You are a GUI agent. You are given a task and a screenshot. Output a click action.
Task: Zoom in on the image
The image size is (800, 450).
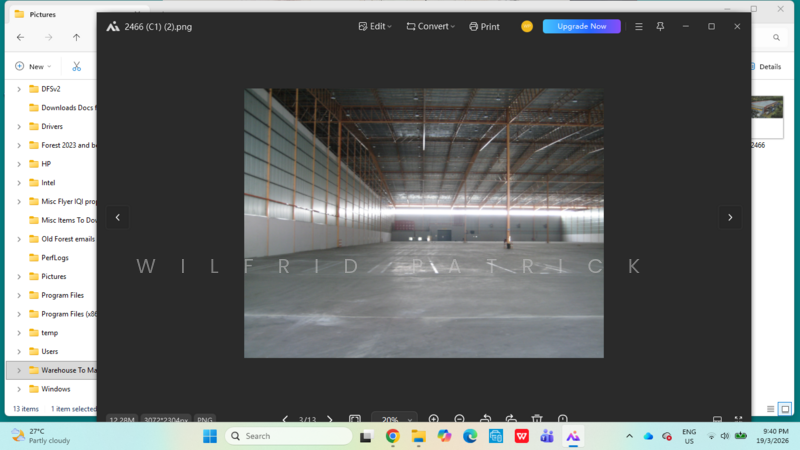point(434,420)
